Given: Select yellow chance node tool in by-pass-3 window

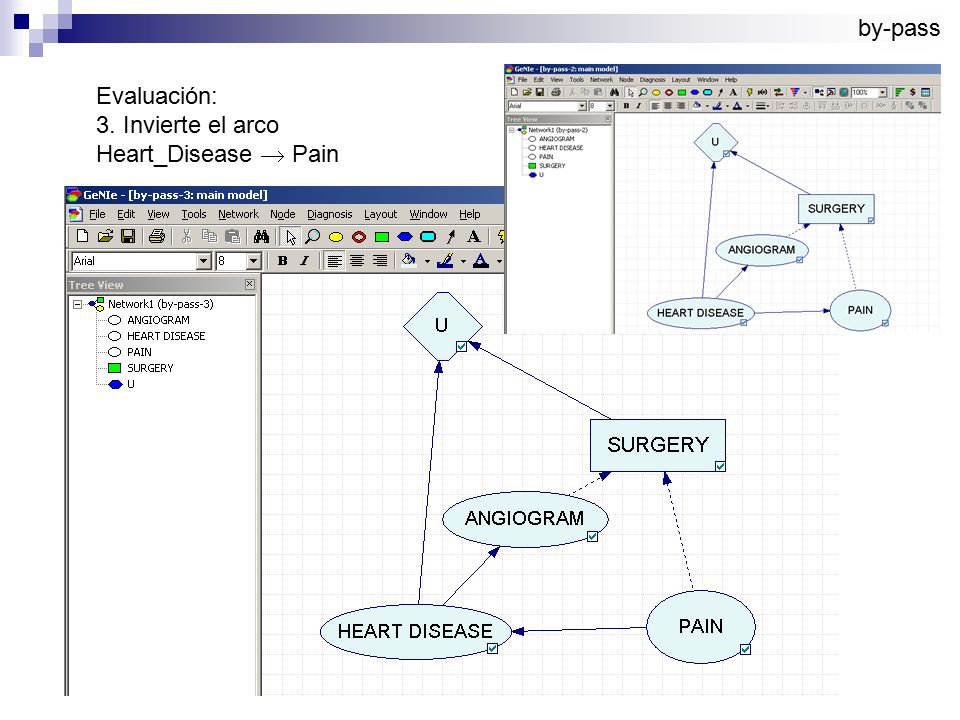Looking at the screenshot, I should click(336, 237).
